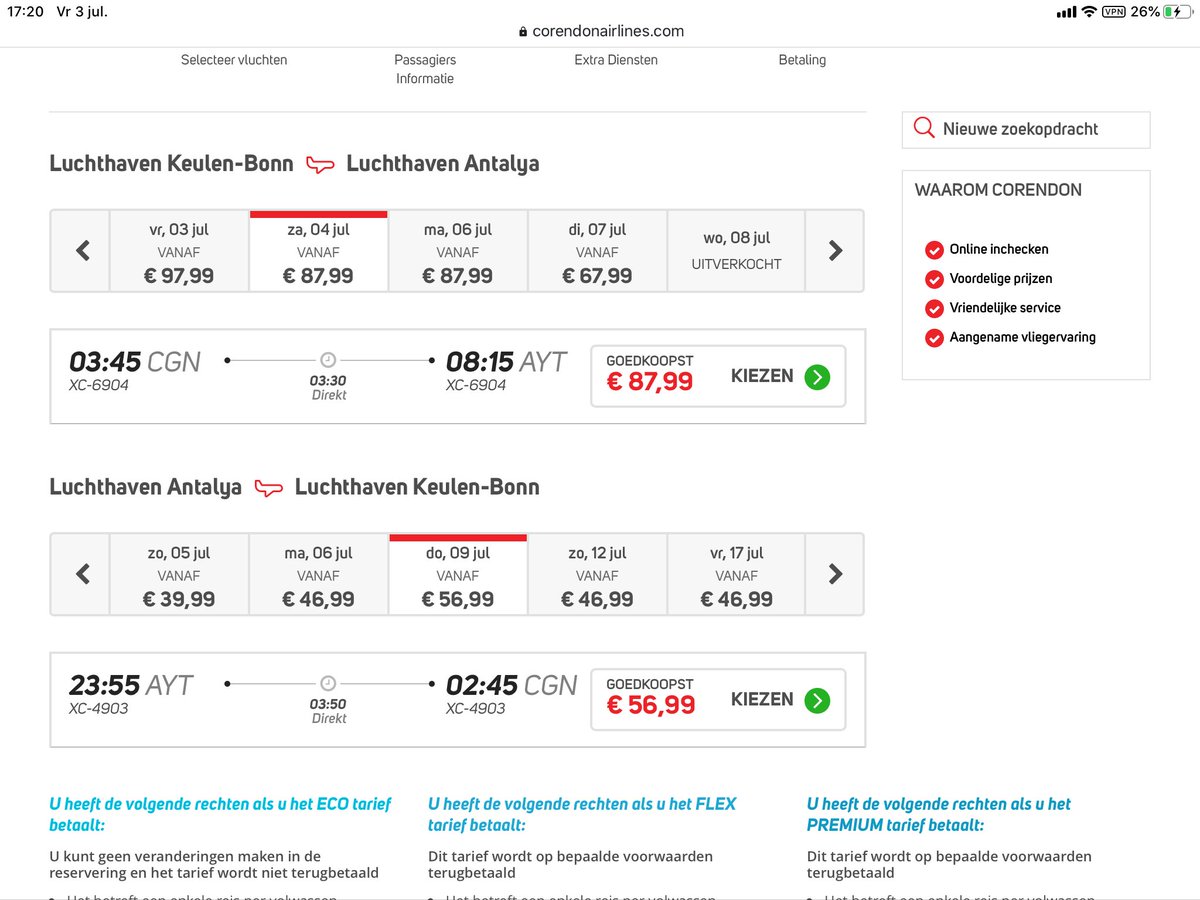Select outbound date di, 07 jul €67,99
This screenshot has width=1200, height=900.
pyautogui.click(x=597, y=251)
